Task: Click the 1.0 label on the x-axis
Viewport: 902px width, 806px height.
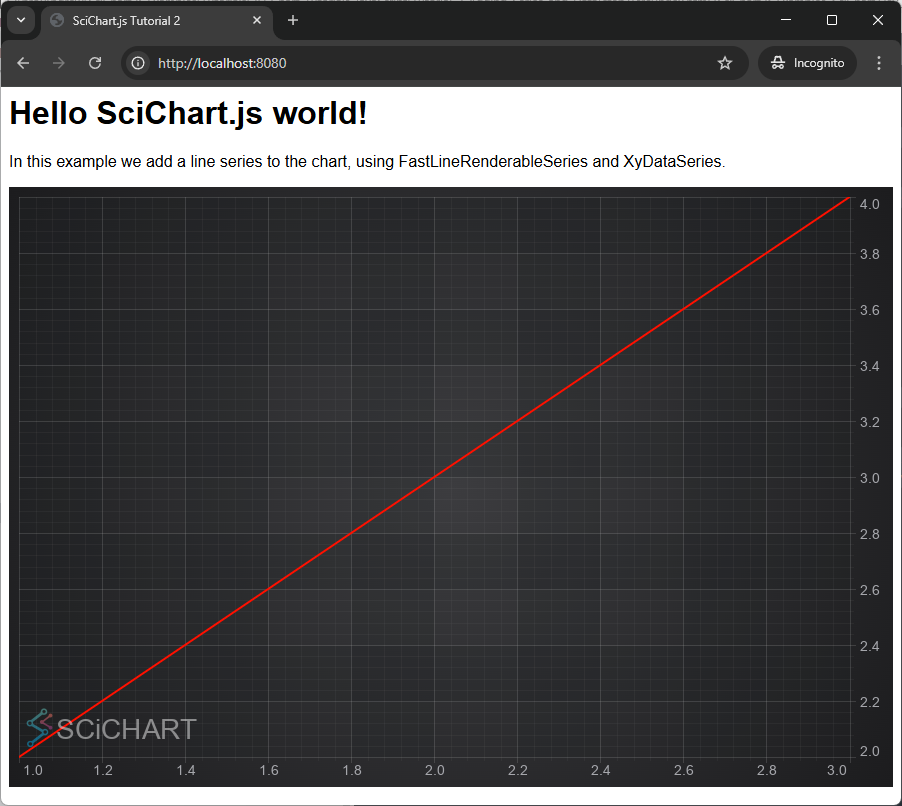Action: coord(32,770)
